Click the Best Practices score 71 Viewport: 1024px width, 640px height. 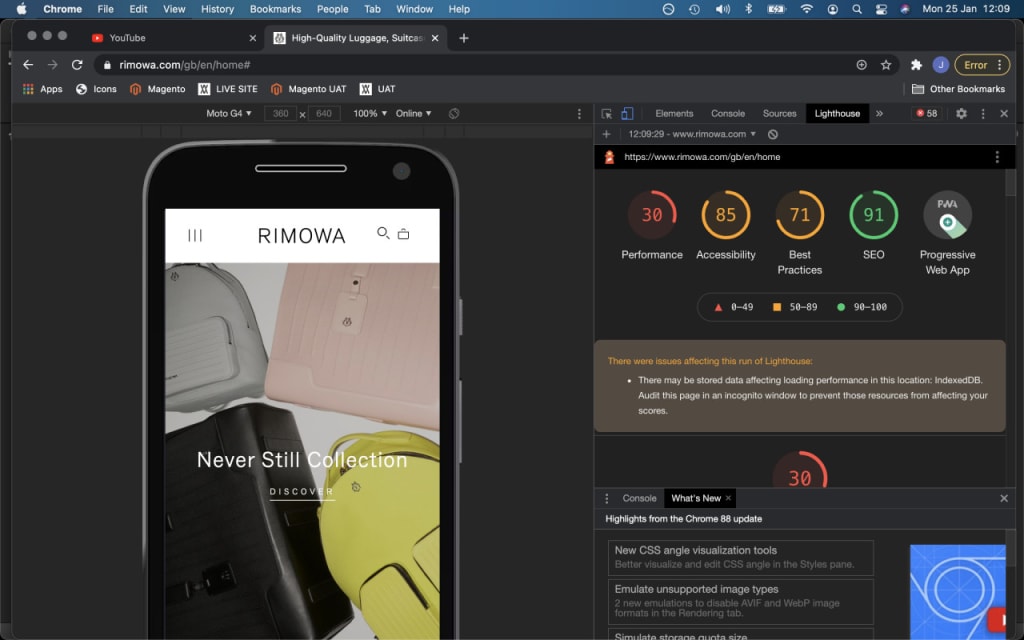coord(799,215)
